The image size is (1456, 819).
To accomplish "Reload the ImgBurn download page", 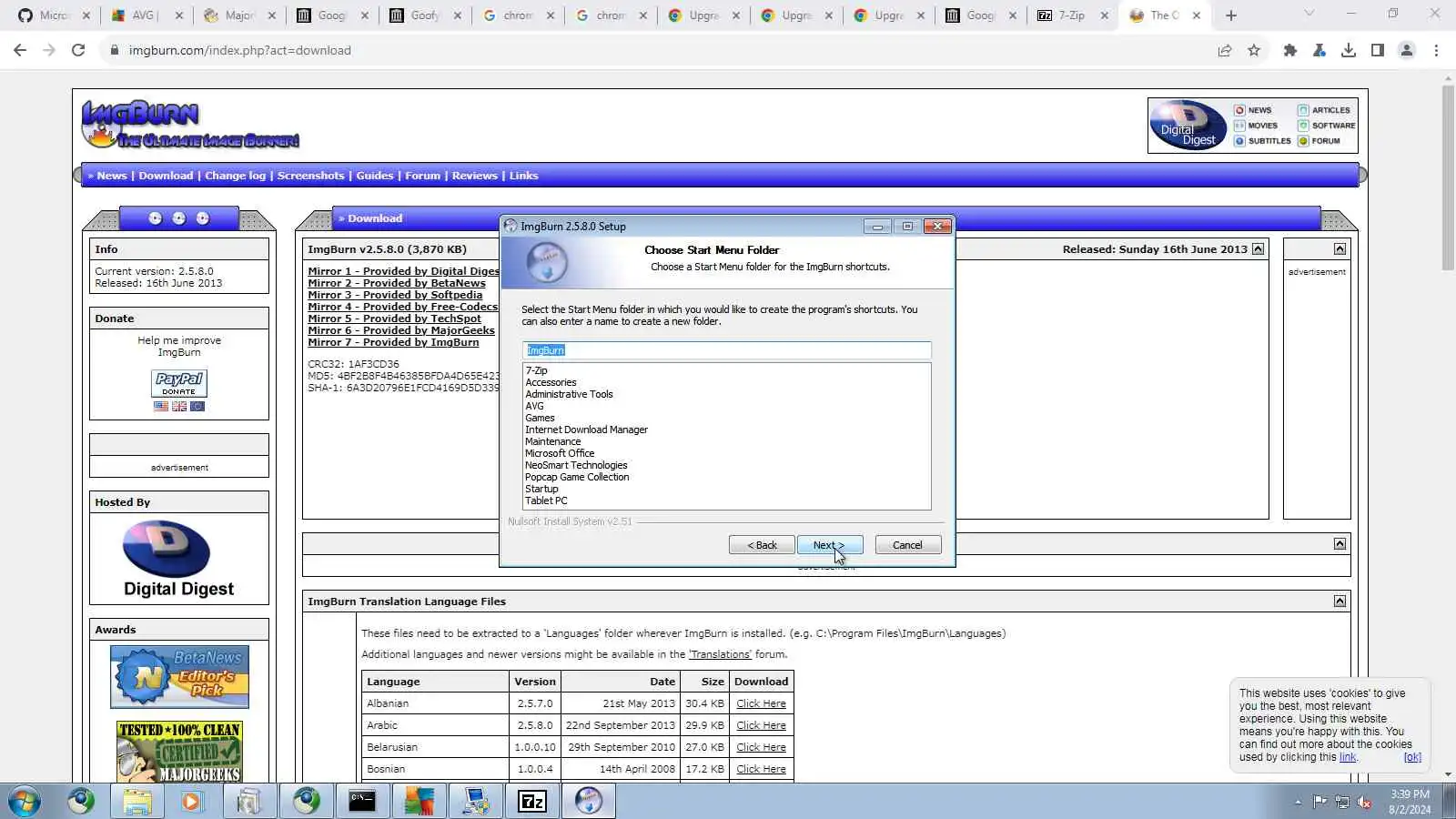I will pos(78,50).
